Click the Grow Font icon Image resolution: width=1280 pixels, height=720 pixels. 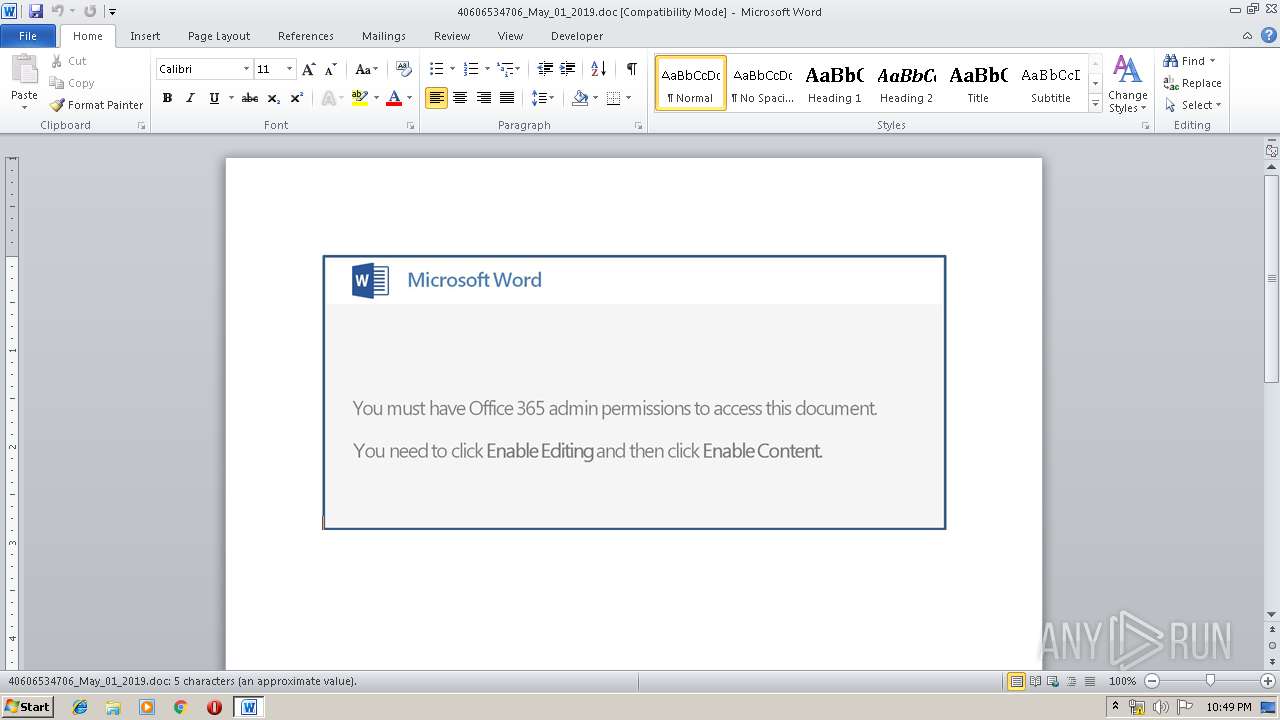point(309,69)
